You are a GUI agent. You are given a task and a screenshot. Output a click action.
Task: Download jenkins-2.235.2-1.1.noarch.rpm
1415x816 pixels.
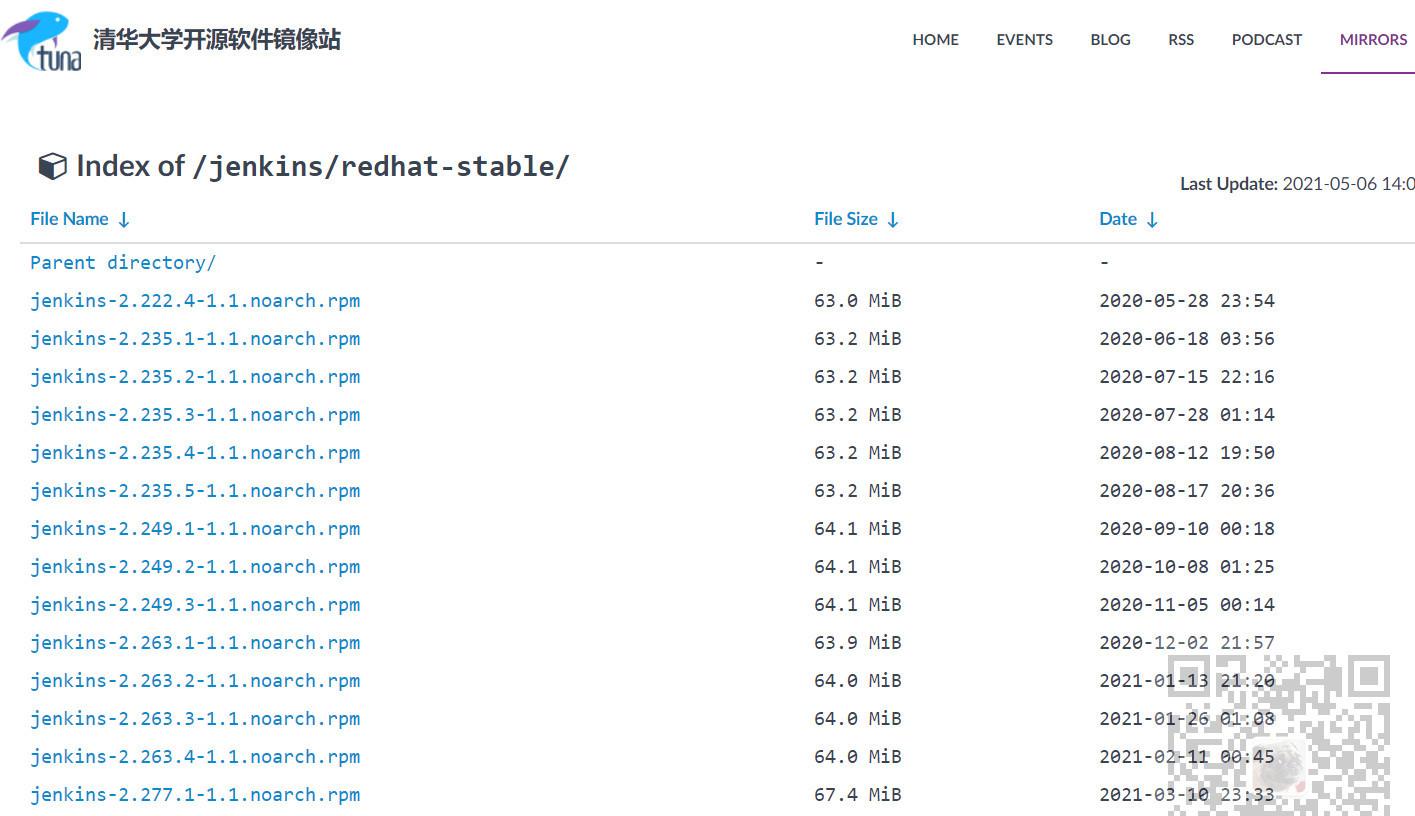point(195,376)
